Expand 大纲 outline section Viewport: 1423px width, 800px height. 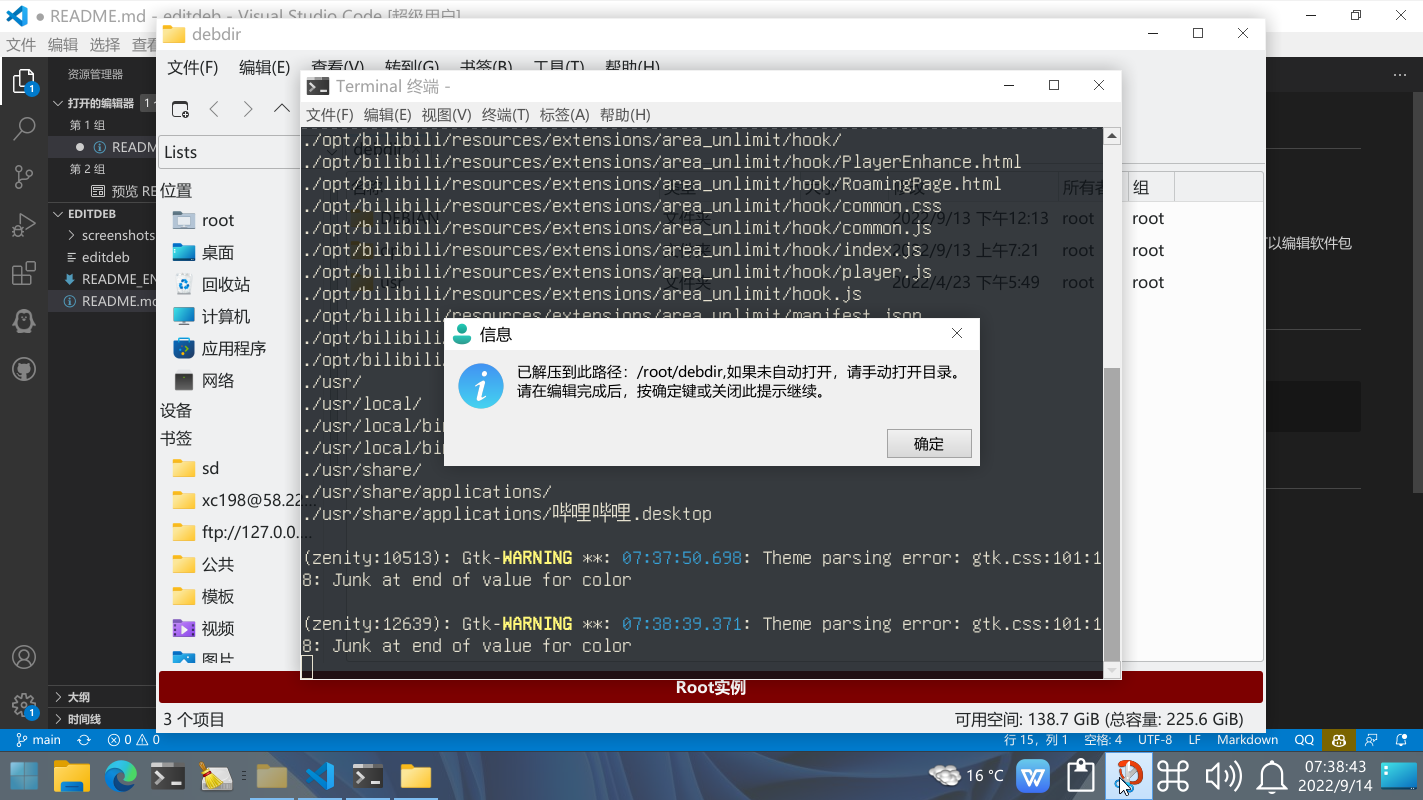pyautogui.click(x=78, y=697)
